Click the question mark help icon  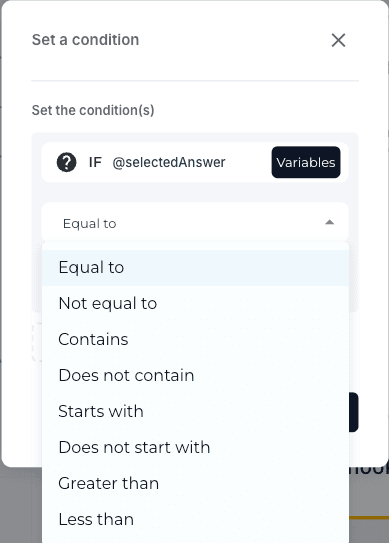[x=67, y=162]
